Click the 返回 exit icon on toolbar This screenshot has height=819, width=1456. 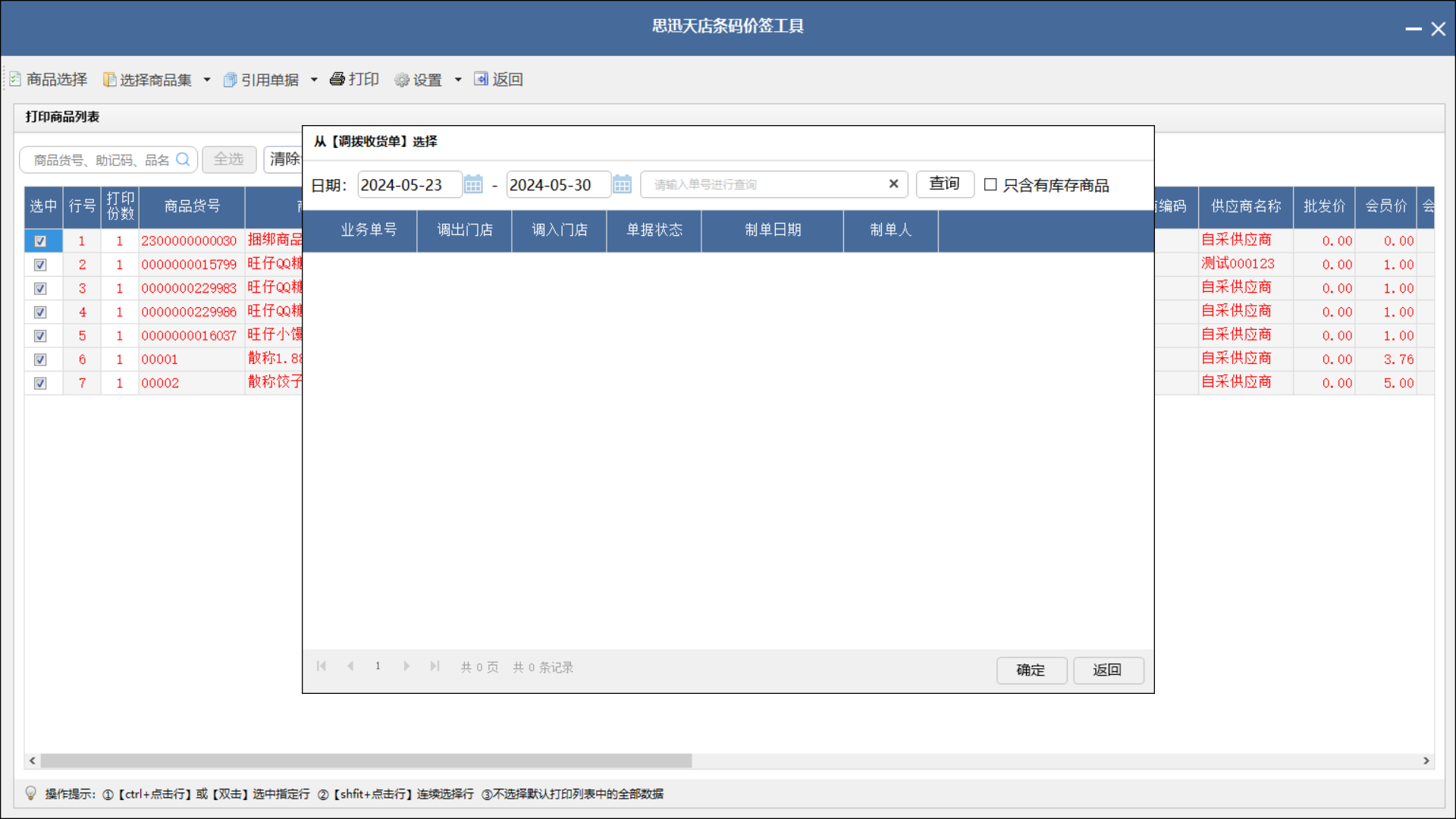482,79
